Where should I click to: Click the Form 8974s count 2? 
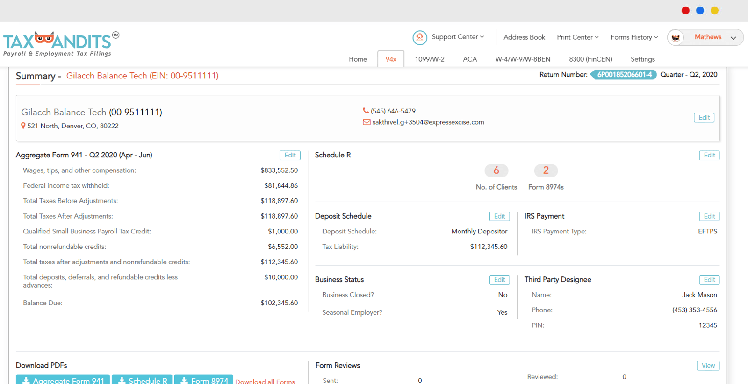pyautogui.click(x=546, y=170)
